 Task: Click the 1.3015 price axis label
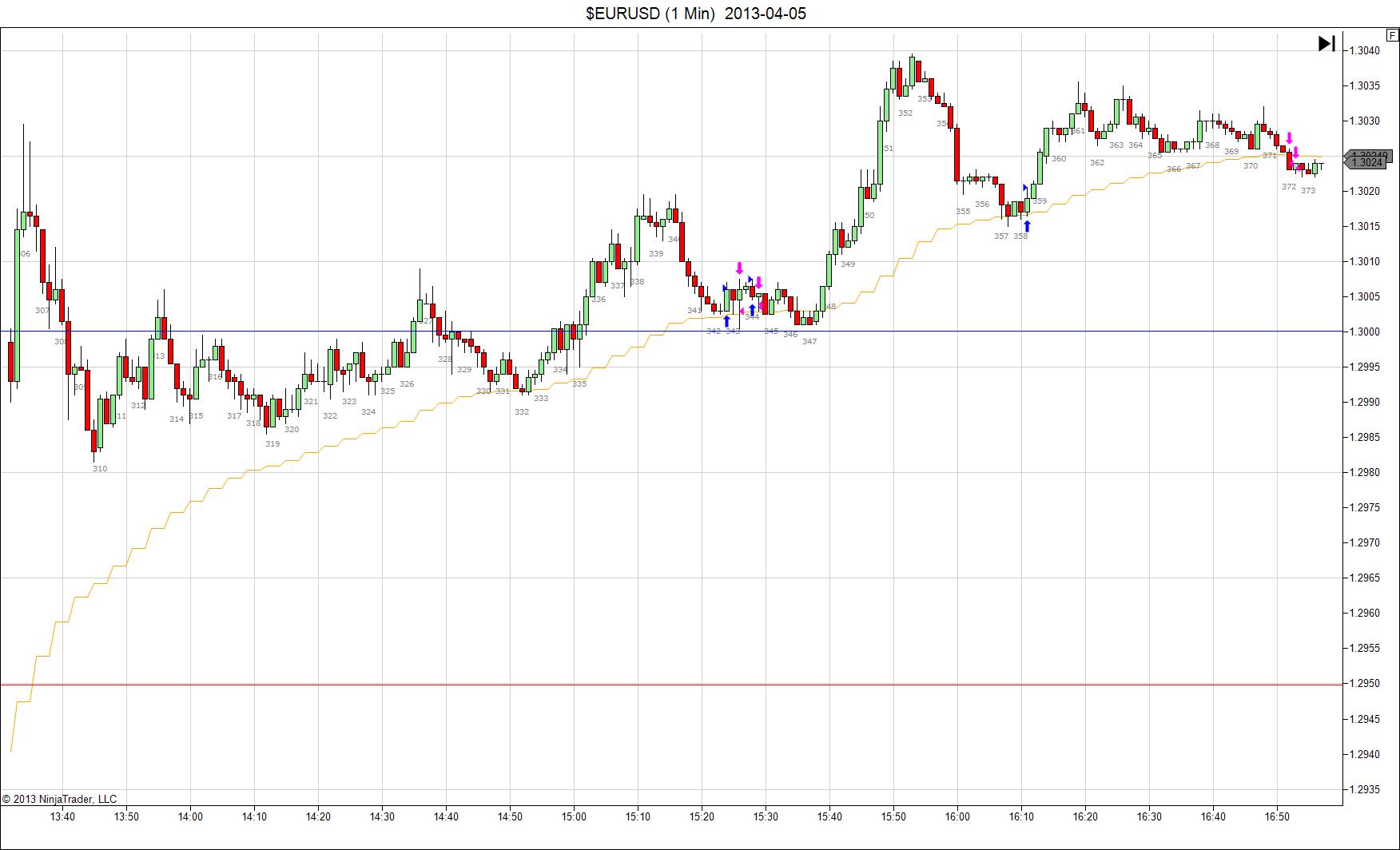pyautogui.click(x=1364, y=226)
